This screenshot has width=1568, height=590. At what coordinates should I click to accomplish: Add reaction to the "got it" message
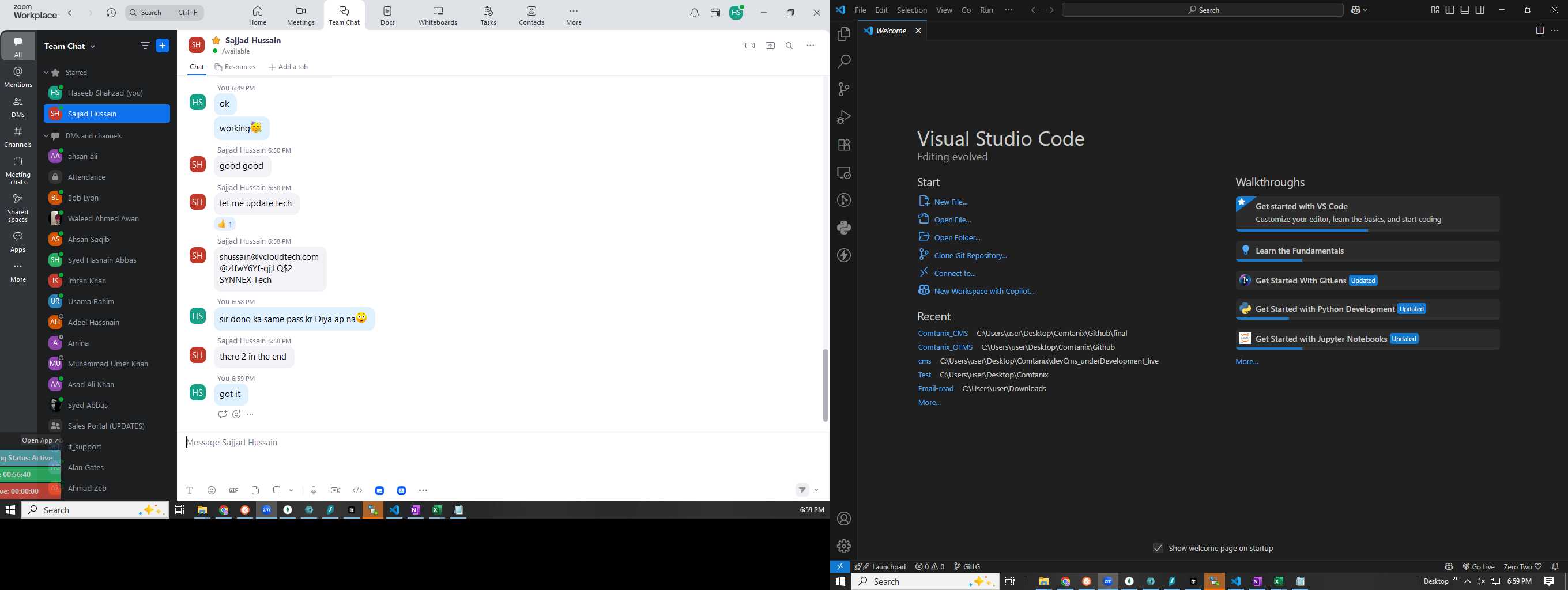pyautogui.click(x=237, y=414)
